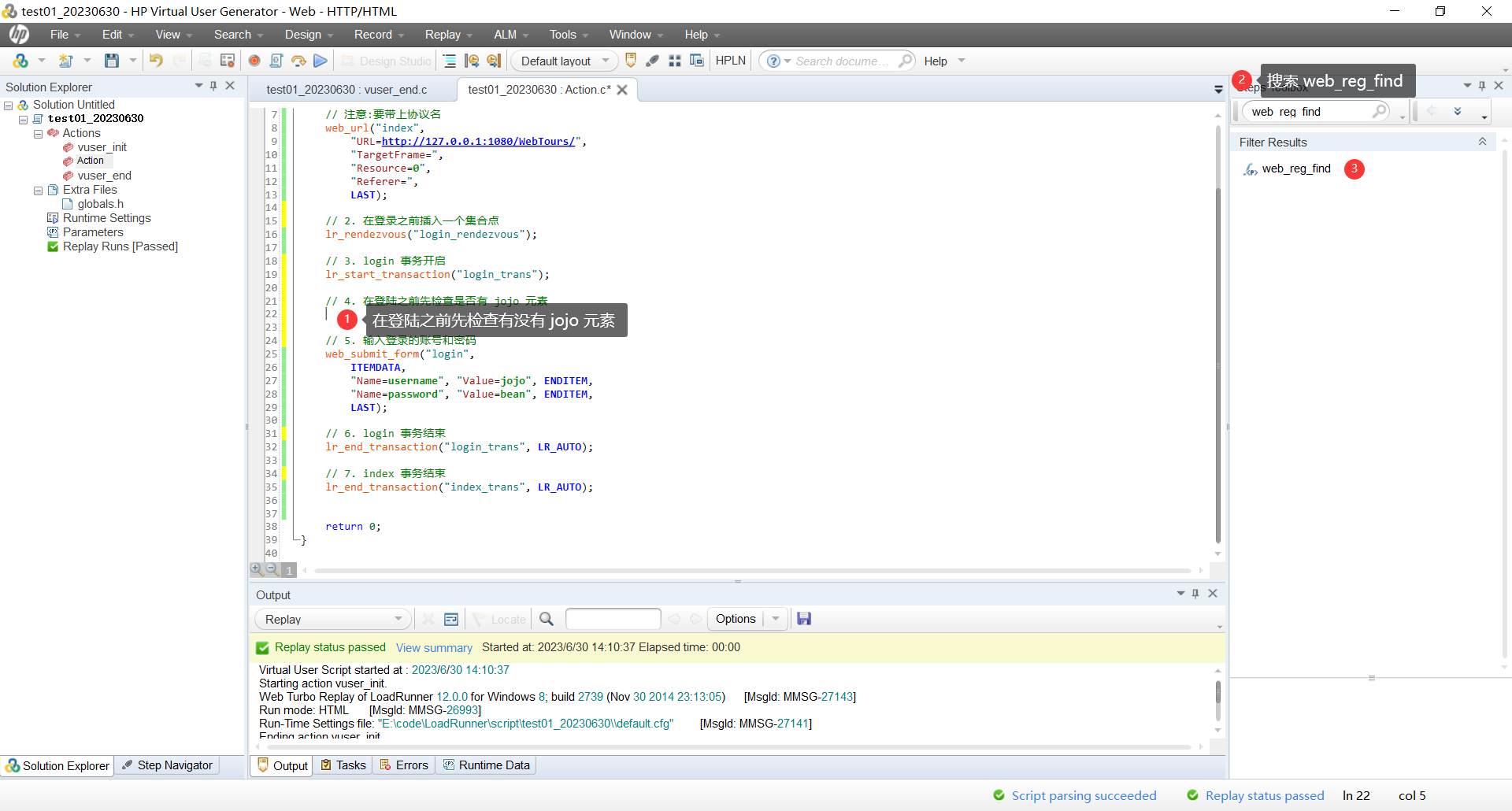1512x811 pixels.
Task: Click the next bookmark toolbar icon
Action: (x=494, y=61)
